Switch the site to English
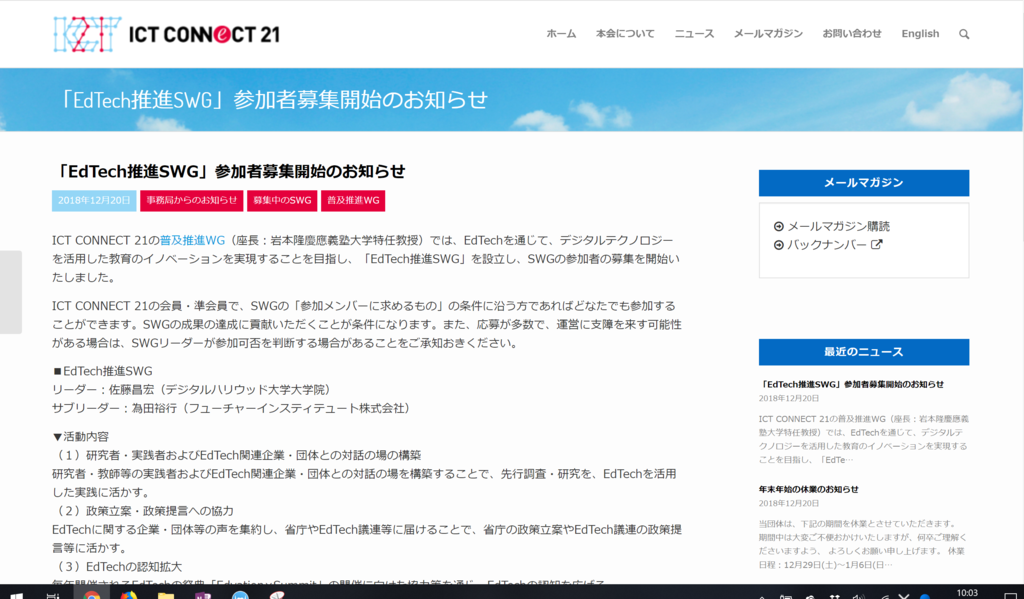The height and width of the screenshot is (599, 1024). pos(920,34)
